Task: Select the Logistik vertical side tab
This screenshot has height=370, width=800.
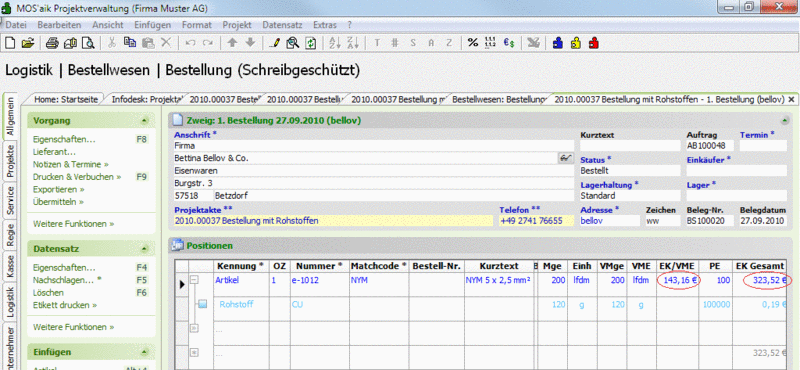Action: coord(10,303)
